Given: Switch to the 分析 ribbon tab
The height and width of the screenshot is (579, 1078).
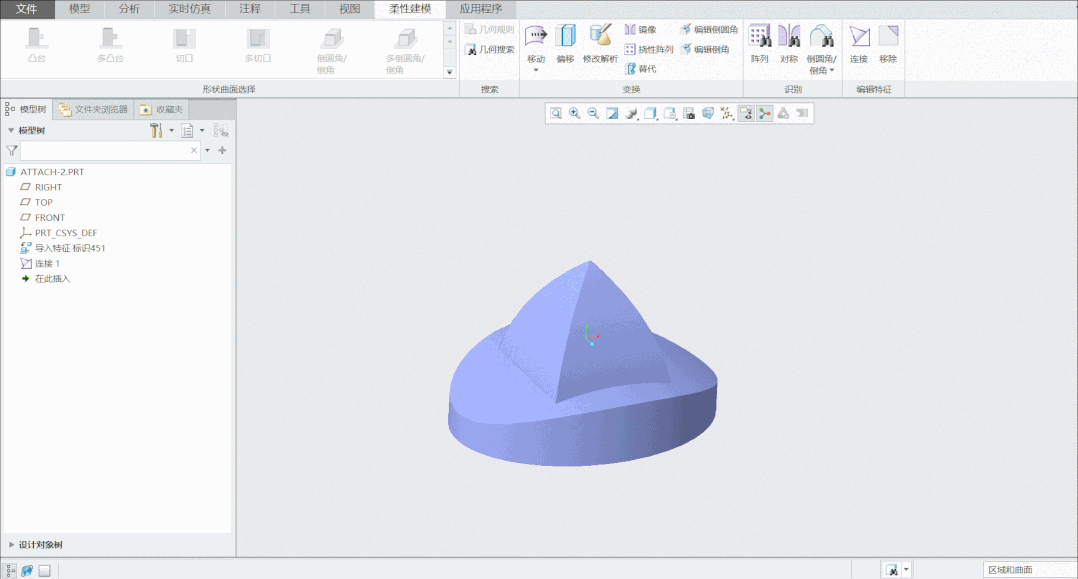Looking at the screenshot, I should point(129,9).
